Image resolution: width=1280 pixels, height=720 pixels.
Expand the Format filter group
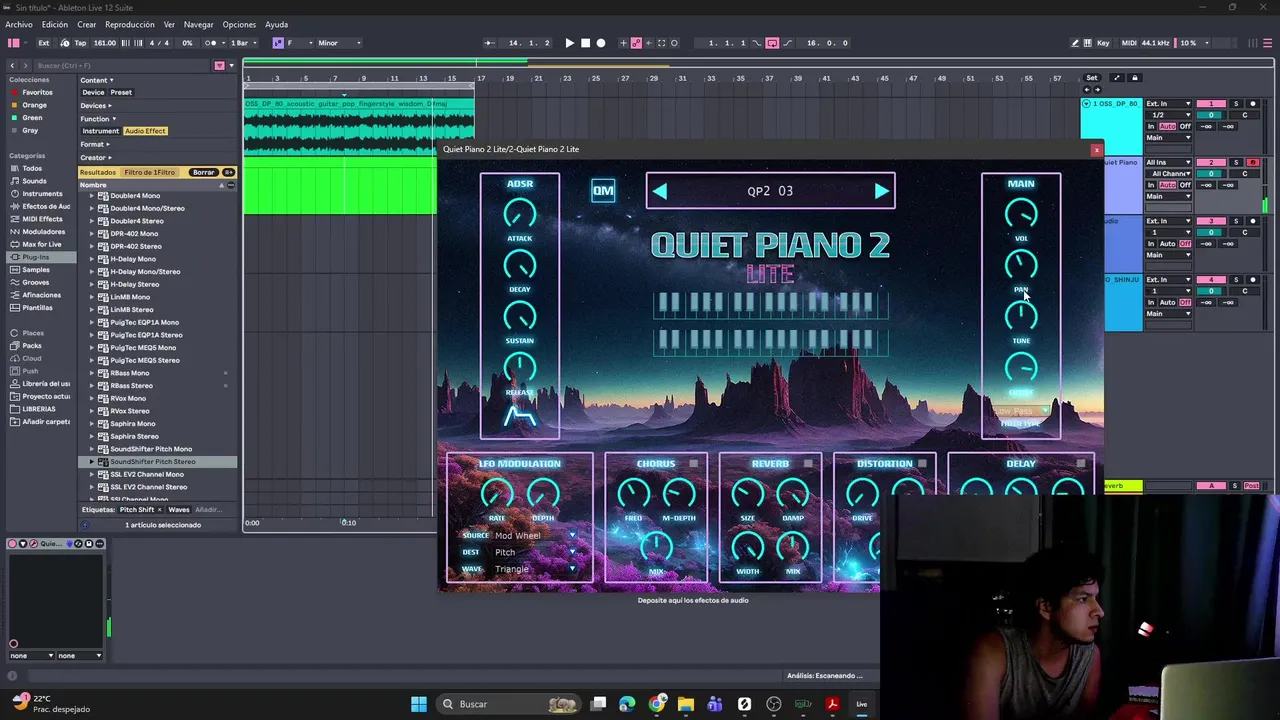(x=94, y=144)
